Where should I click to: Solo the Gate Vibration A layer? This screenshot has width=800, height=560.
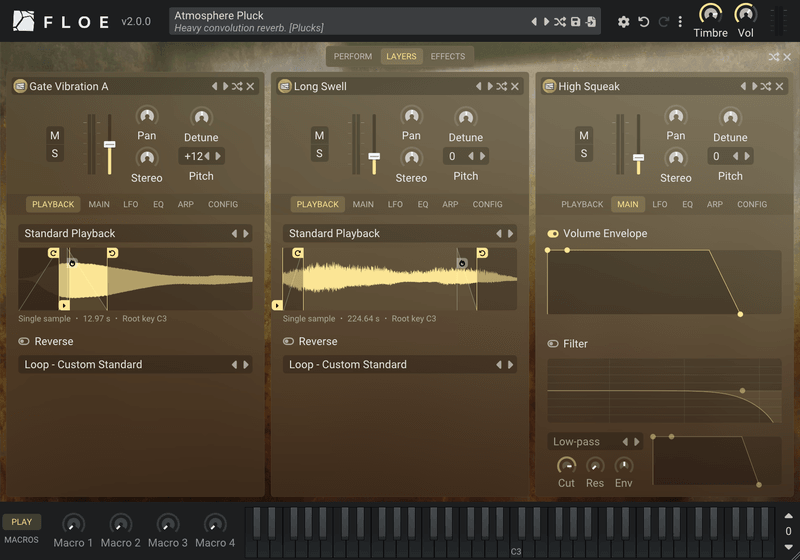[55, 153]
